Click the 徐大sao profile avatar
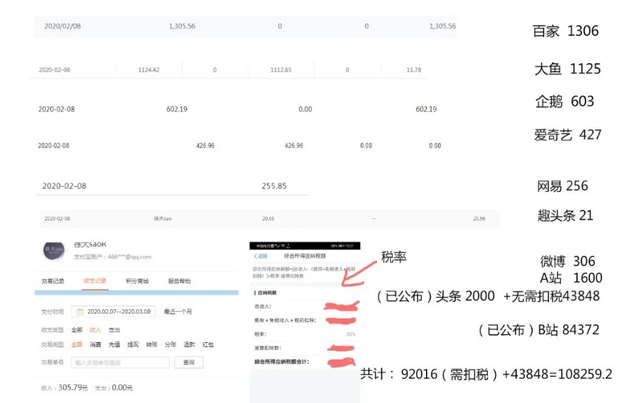Screen dimensions: 640x403 54,249
